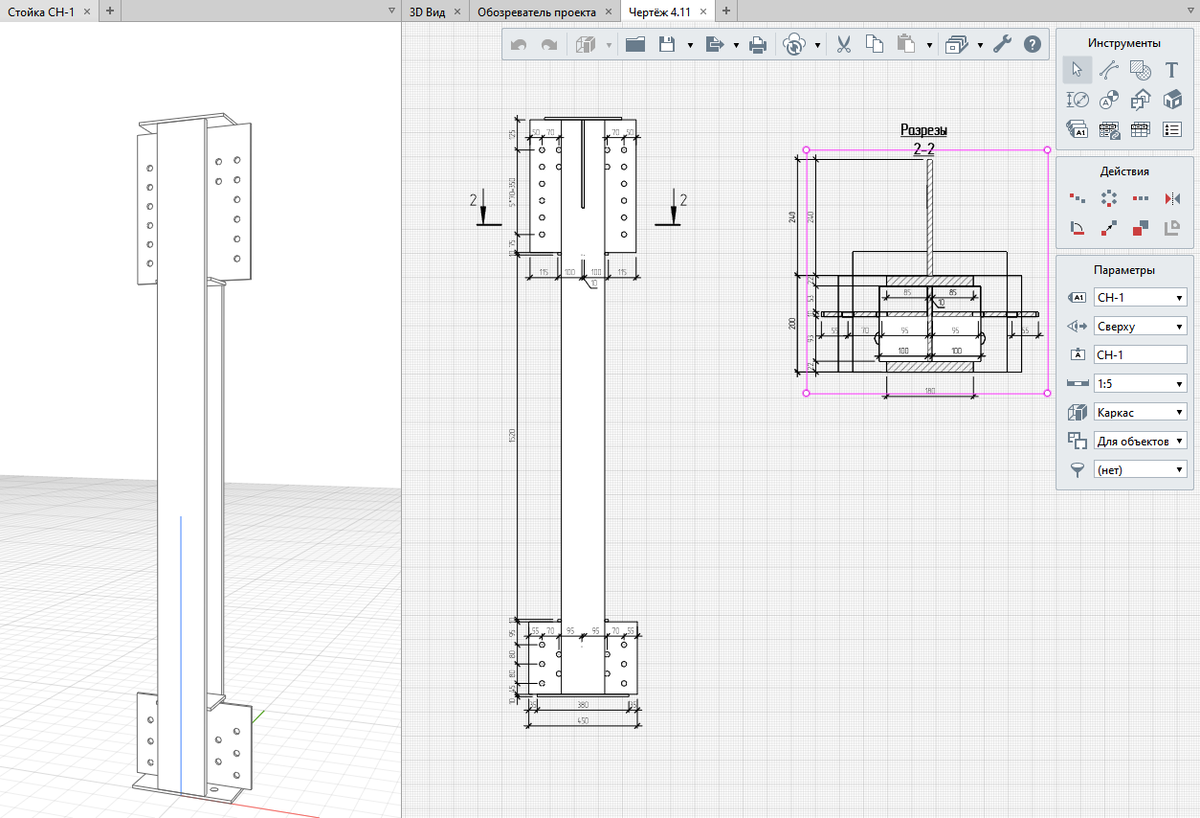Click the 3D cube visual style icon

pos(586,44)
